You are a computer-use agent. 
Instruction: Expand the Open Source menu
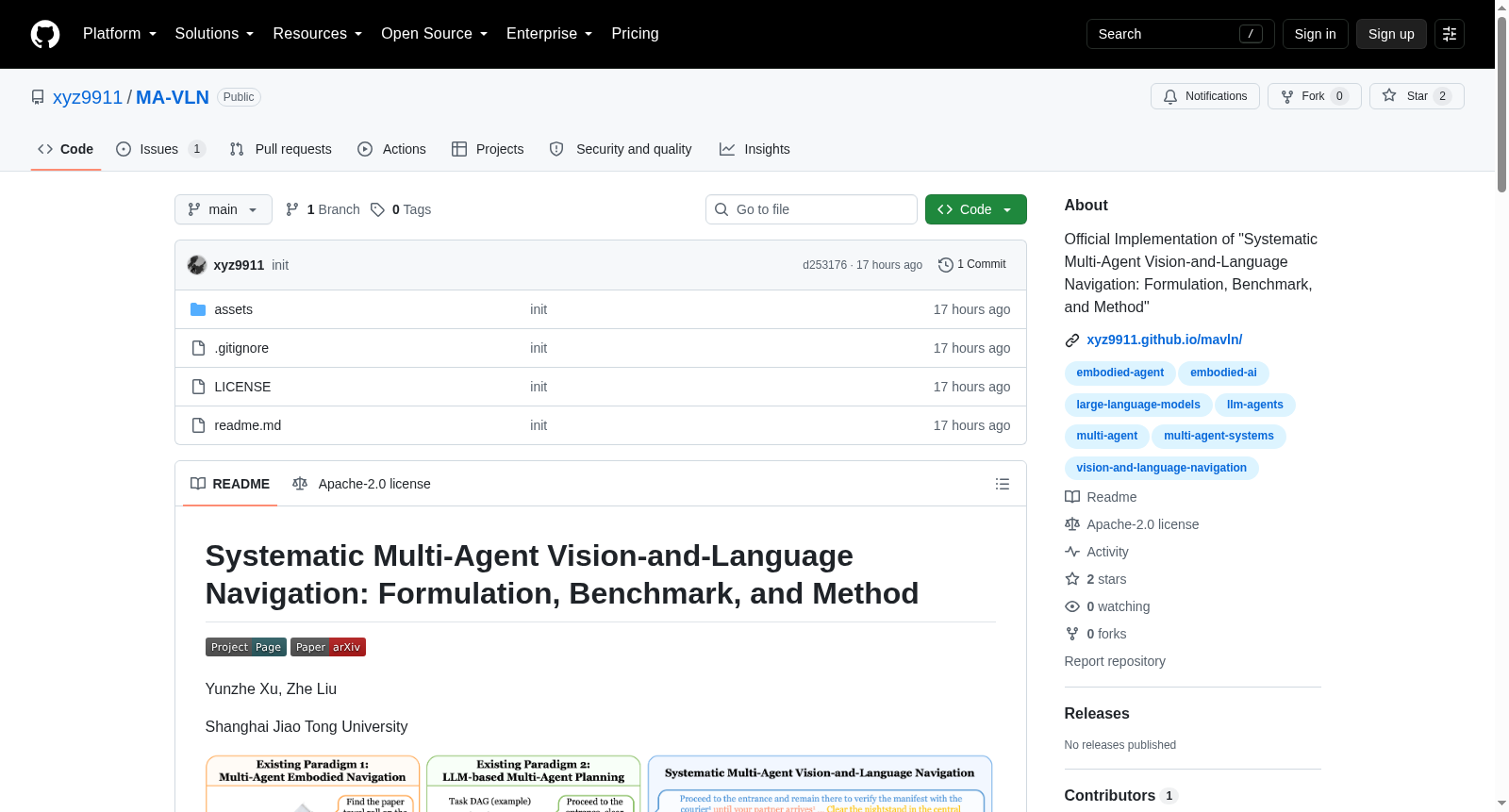tap(434, 34)
